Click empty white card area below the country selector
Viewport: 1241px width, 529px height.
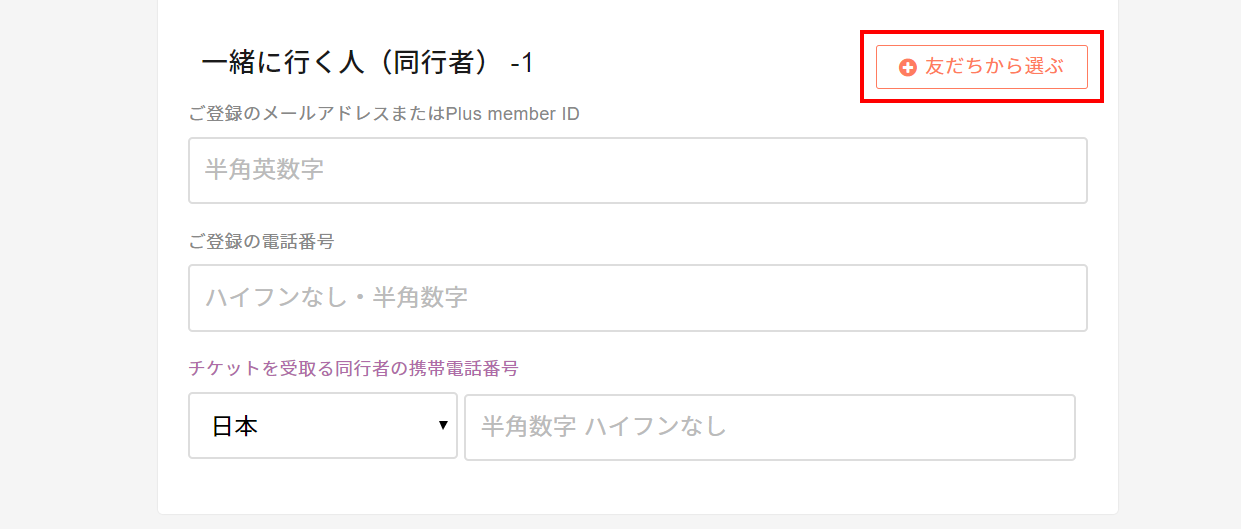point(638,488)
